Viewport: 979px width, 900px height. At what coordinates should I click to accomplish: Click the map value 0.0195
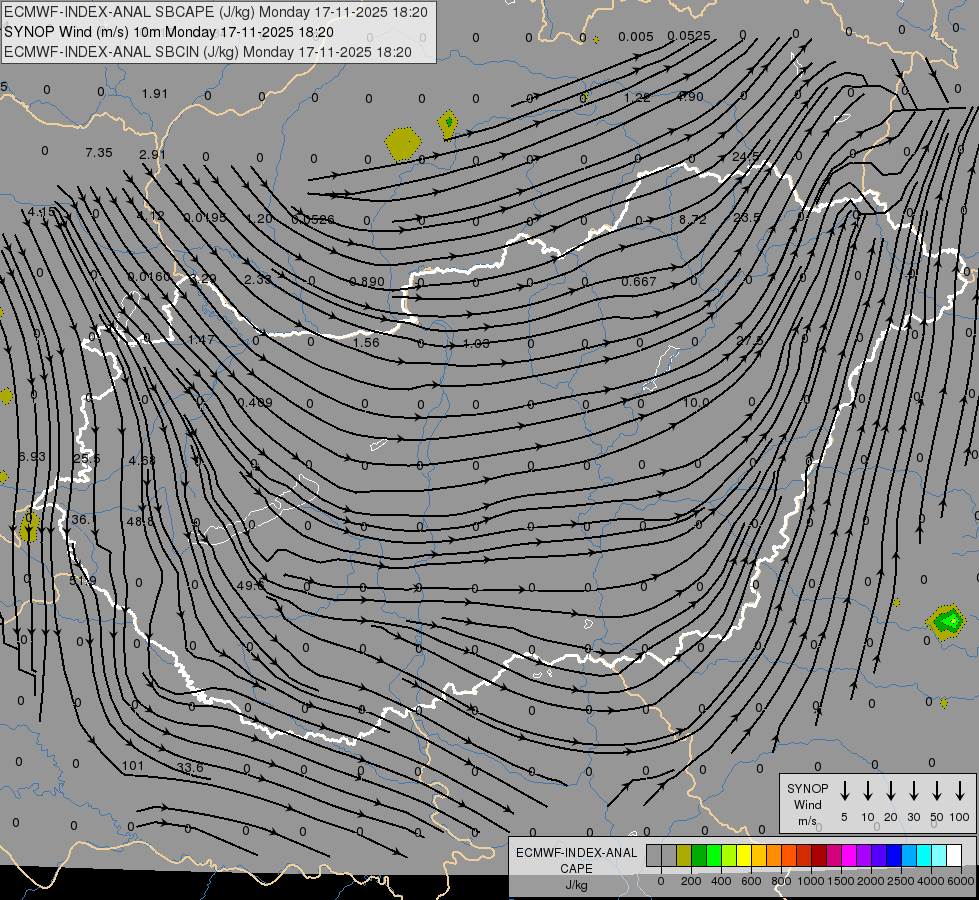(205, 217)
